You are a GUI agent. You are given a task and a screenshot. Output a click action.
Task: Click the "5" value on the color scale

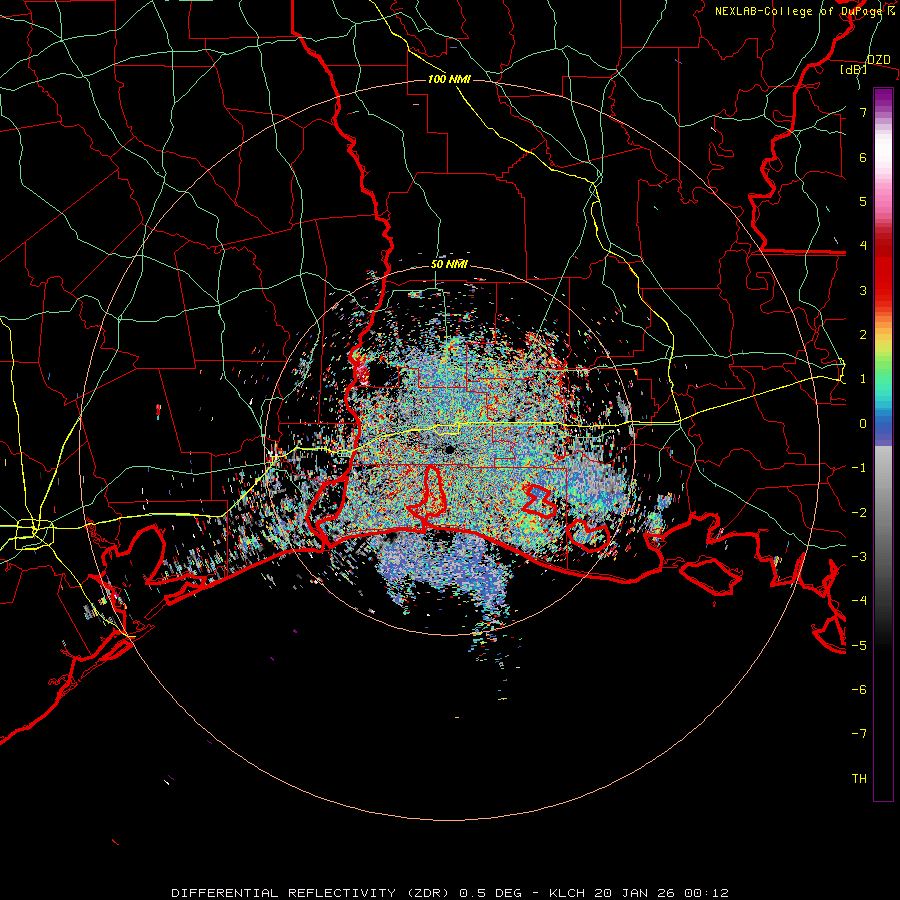coord(863,201)
